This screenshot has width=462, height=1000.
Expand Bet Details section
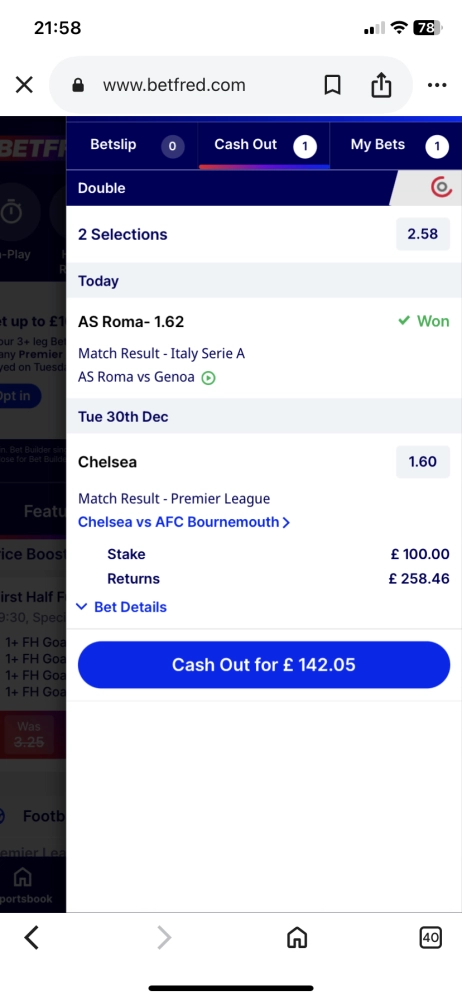click(x=121, y=607)
